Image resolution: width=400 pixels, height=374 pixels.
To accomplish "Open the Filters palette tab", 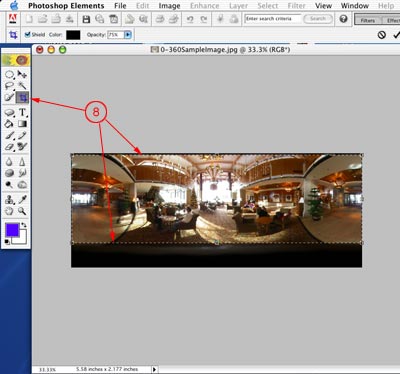I will 368,20.
